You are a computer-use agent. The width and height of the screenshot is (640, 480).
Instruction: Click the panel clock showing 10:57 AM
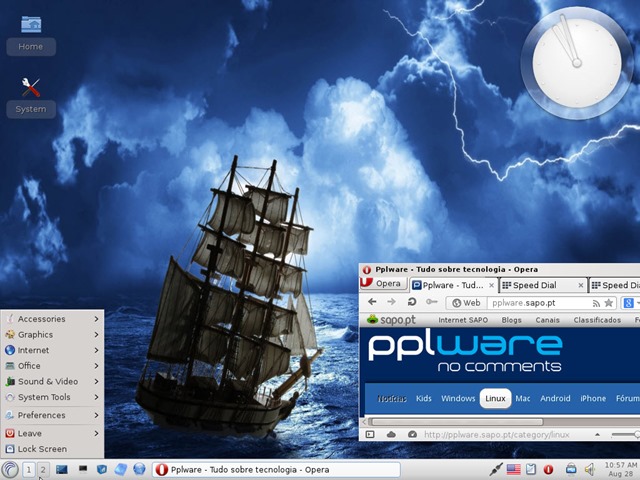[x=621, y=469]
